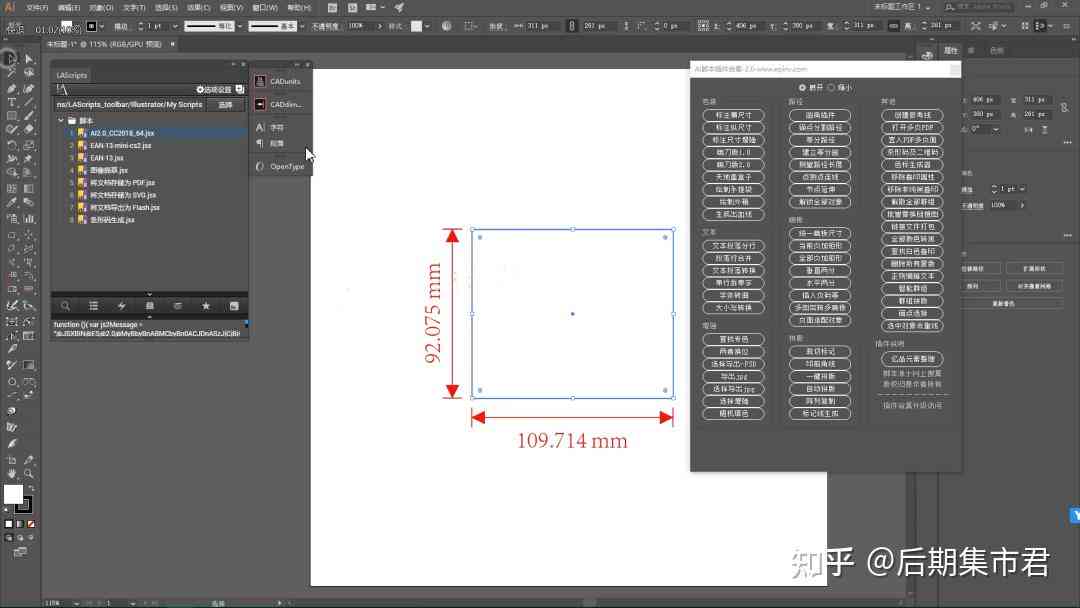Open the CADdim panel icon

pos(260,104)
